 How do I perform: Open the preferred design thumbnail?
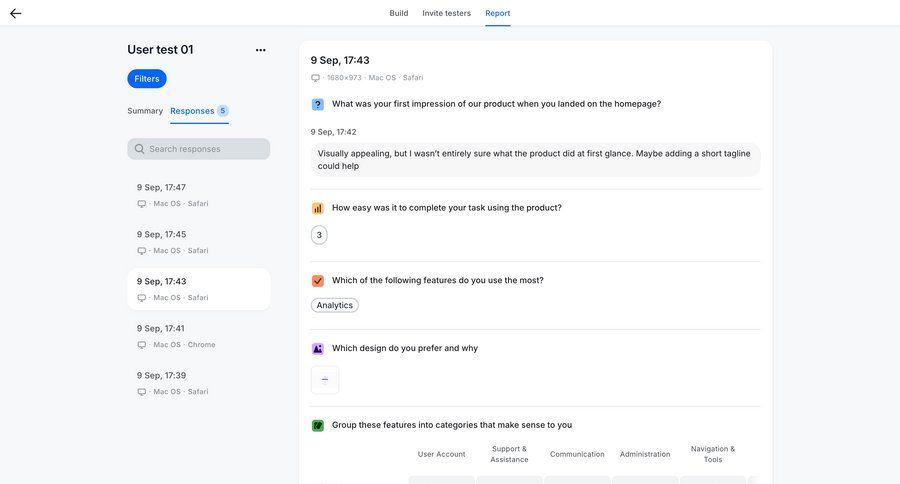pos(325,380)
